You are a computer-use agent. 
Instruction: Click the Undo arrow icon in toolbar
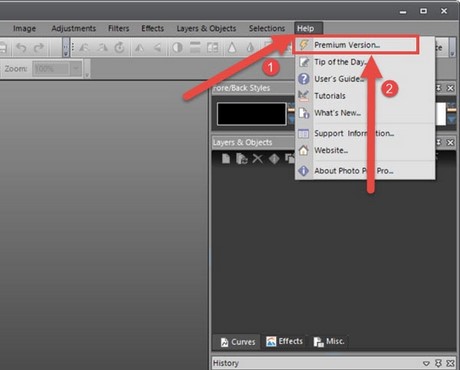21,48
